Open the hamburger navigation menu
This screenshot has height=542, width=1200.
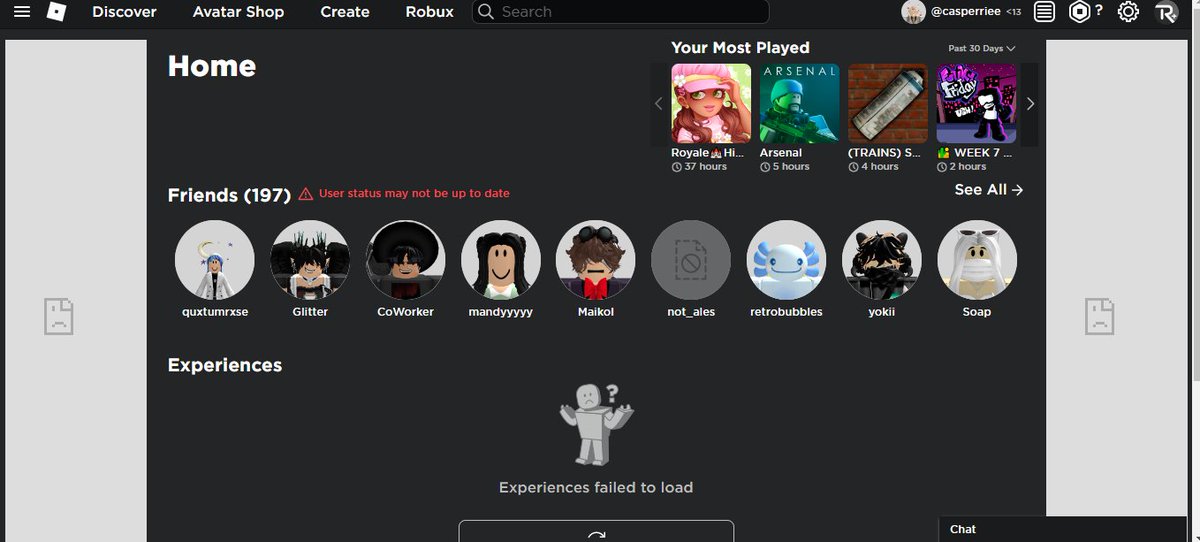21,12
